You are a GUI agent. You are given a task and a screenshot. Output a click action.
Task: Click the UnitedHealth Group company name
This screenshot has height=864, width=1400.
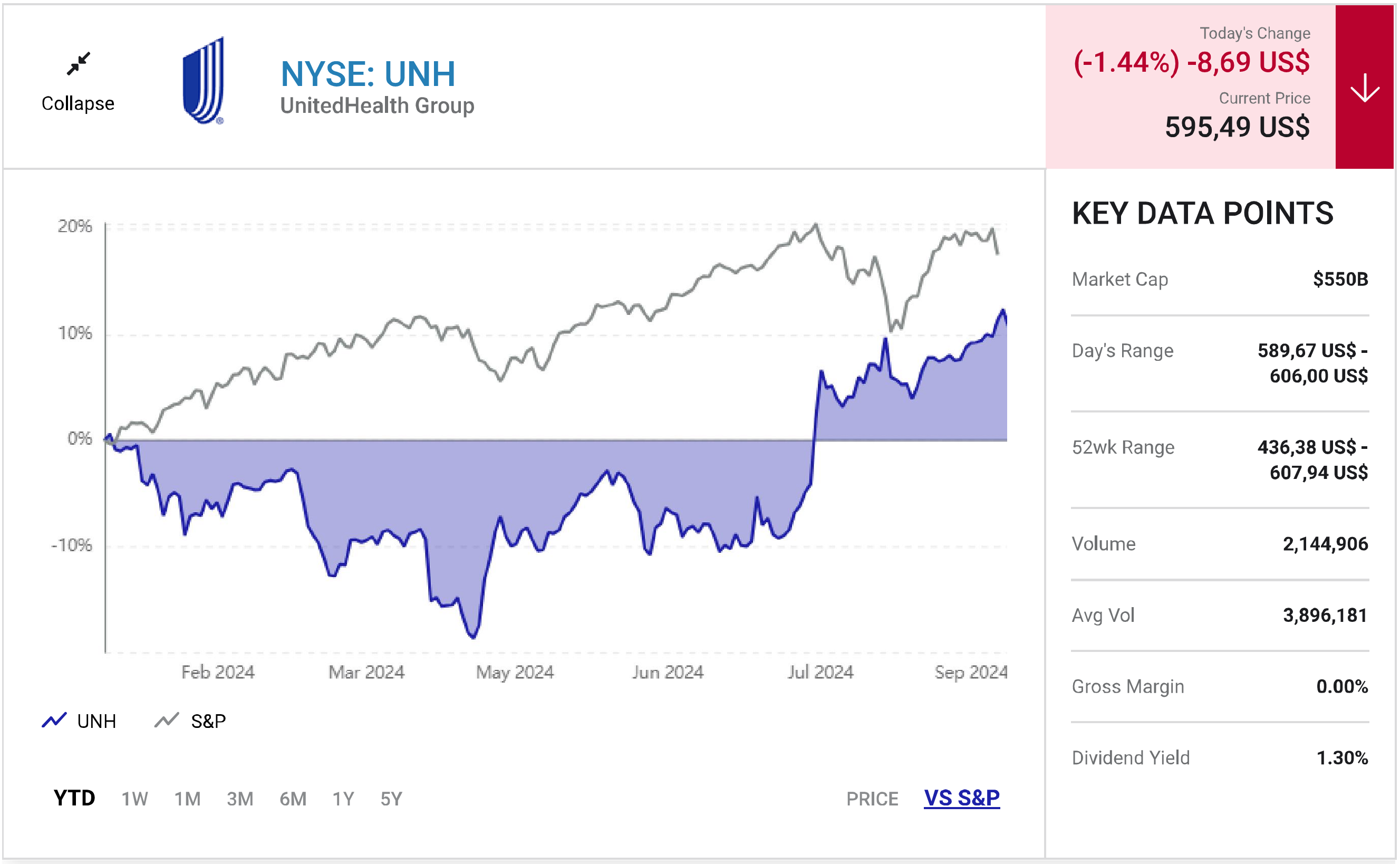[377, 105]
